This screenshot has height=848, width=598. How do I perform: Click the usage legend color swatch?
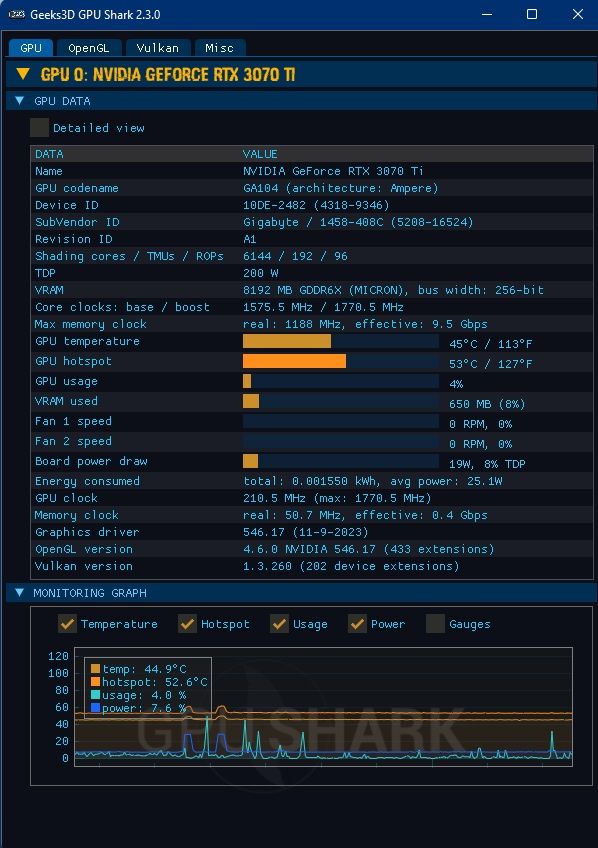(95, 695)
